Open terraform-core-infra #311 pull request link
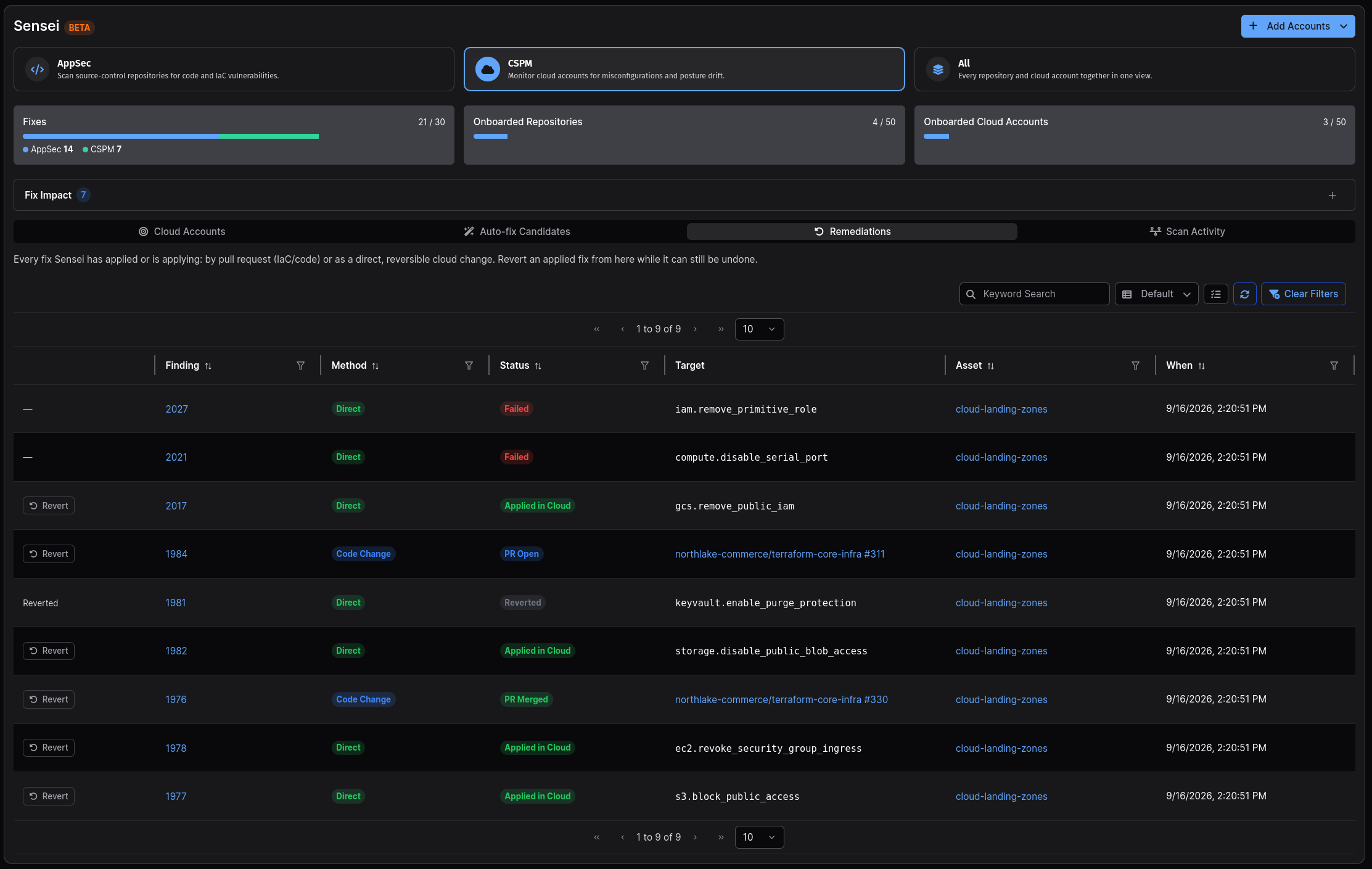Screen dimensions: 1372x869 tap(779, 554)
